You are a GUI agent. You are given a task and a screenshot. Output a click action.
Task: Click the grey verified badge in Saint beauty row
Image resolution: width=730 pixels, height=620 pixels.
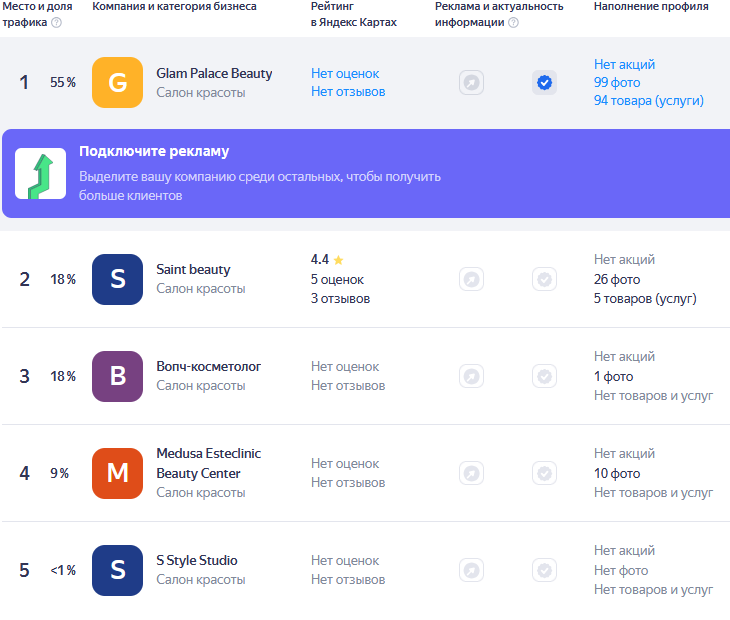tap(544, 279)
